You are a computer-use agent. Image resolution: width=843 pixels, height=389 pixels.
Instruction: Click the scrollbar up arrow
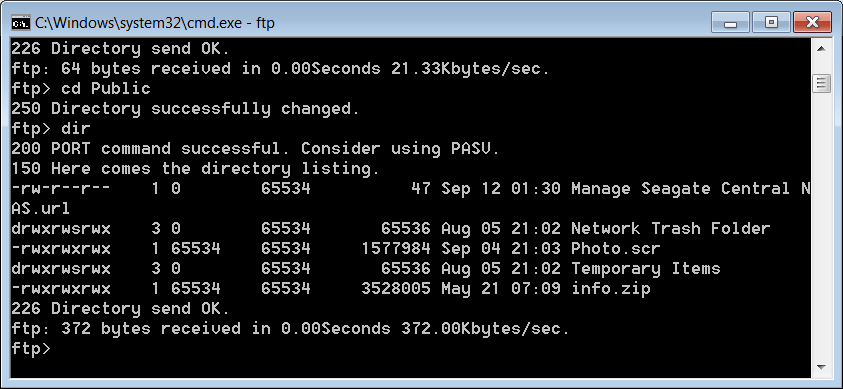pos(821,49)
